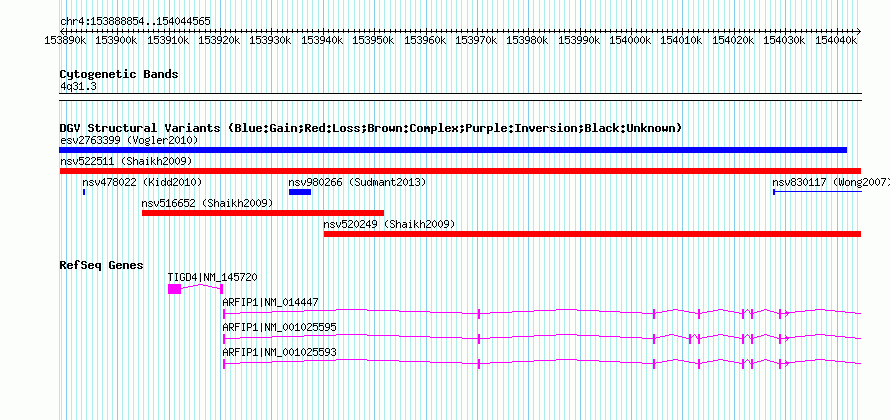
Task: Click the 153900k ruler label
Action: coord(116,40)
